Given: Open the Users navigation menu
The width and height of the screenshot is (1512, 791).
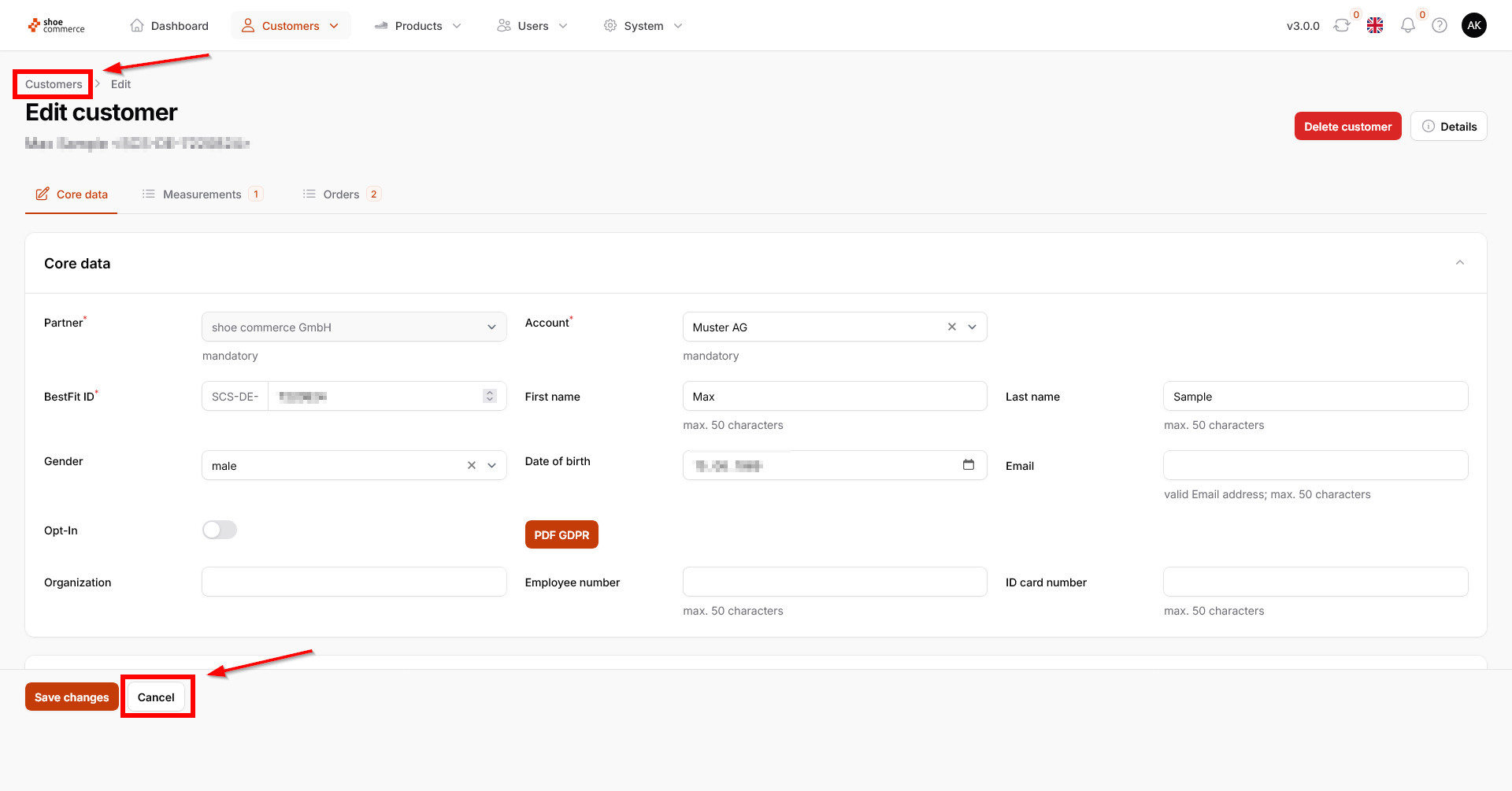Looking at the screenshot, I should point(532,26).
